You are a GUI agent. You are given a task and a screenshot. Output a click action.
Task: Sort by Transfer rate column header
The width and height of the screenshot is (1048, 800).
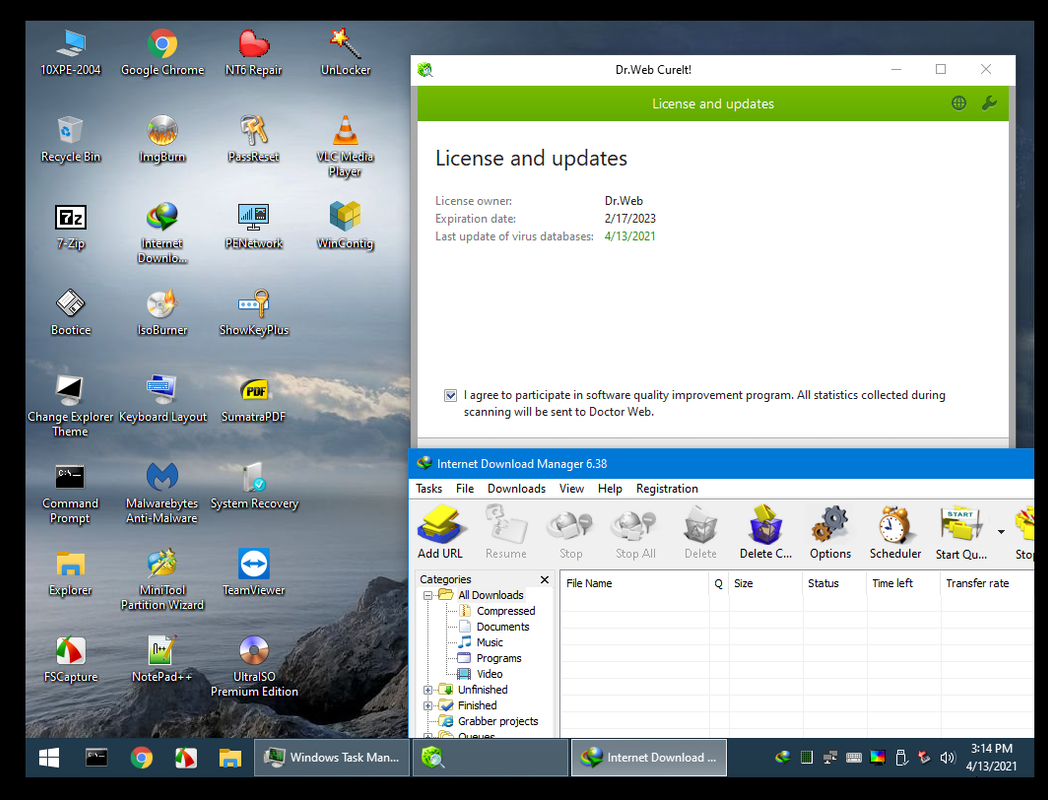(987, 583)
